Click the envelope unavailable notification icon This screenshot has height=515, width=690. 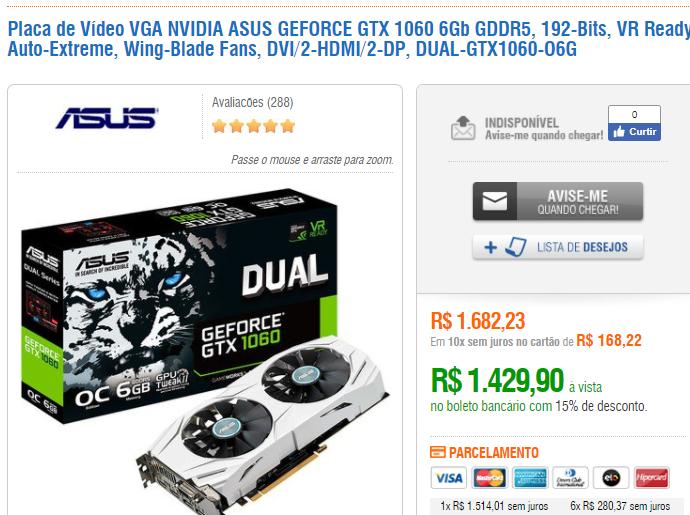click(463, 128)
